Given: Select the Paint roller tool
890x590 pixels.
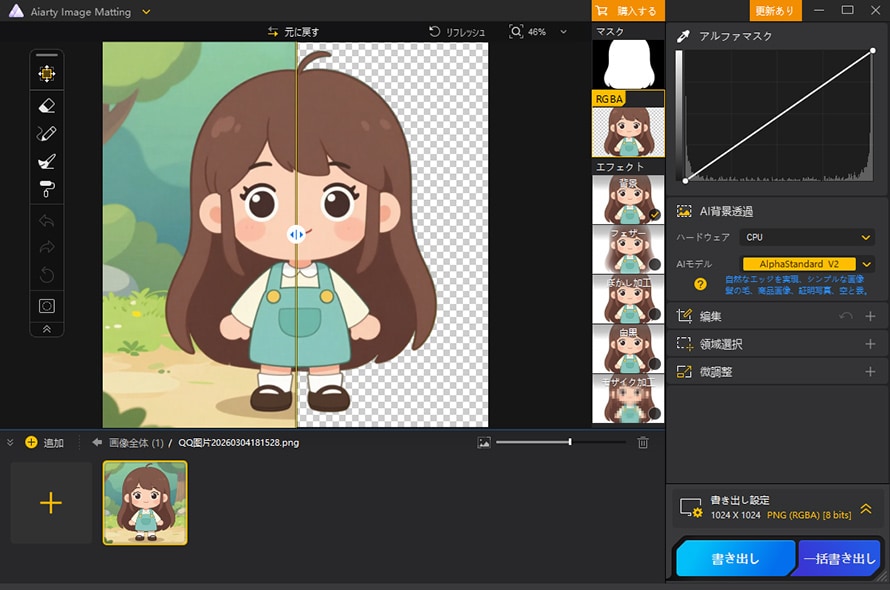Looking at the screenshot, I should [46, 186].
